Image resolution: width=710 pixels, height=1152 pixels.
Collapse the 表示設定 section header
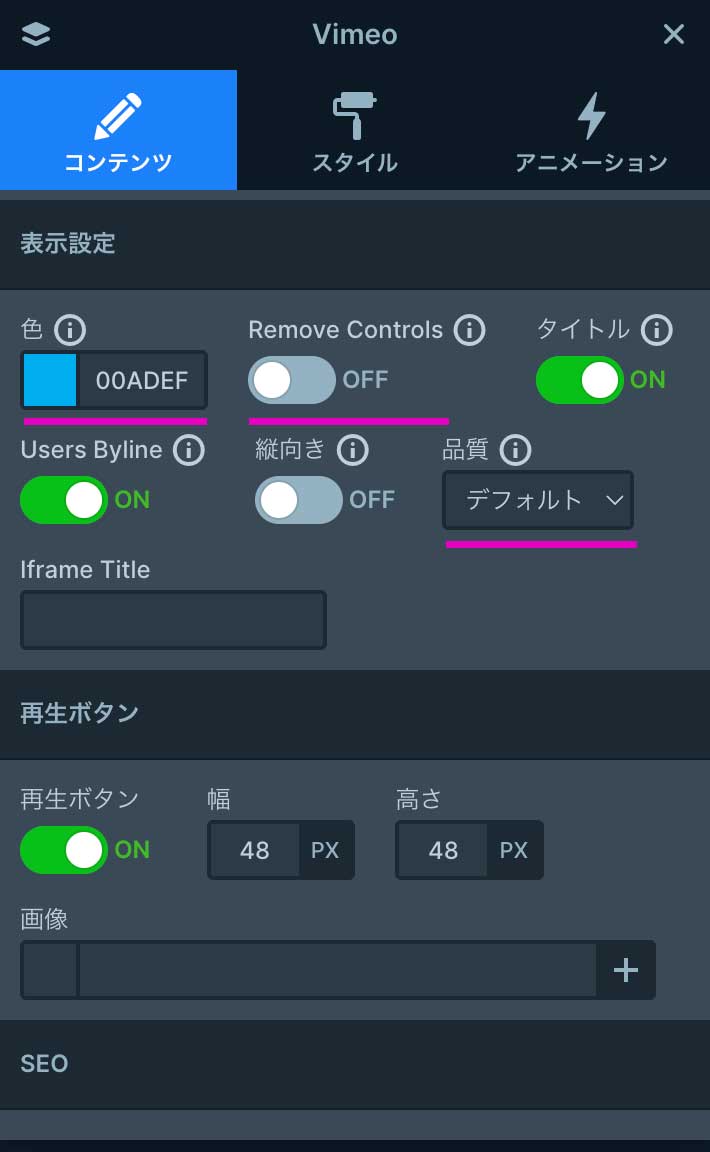coord(355,243)
